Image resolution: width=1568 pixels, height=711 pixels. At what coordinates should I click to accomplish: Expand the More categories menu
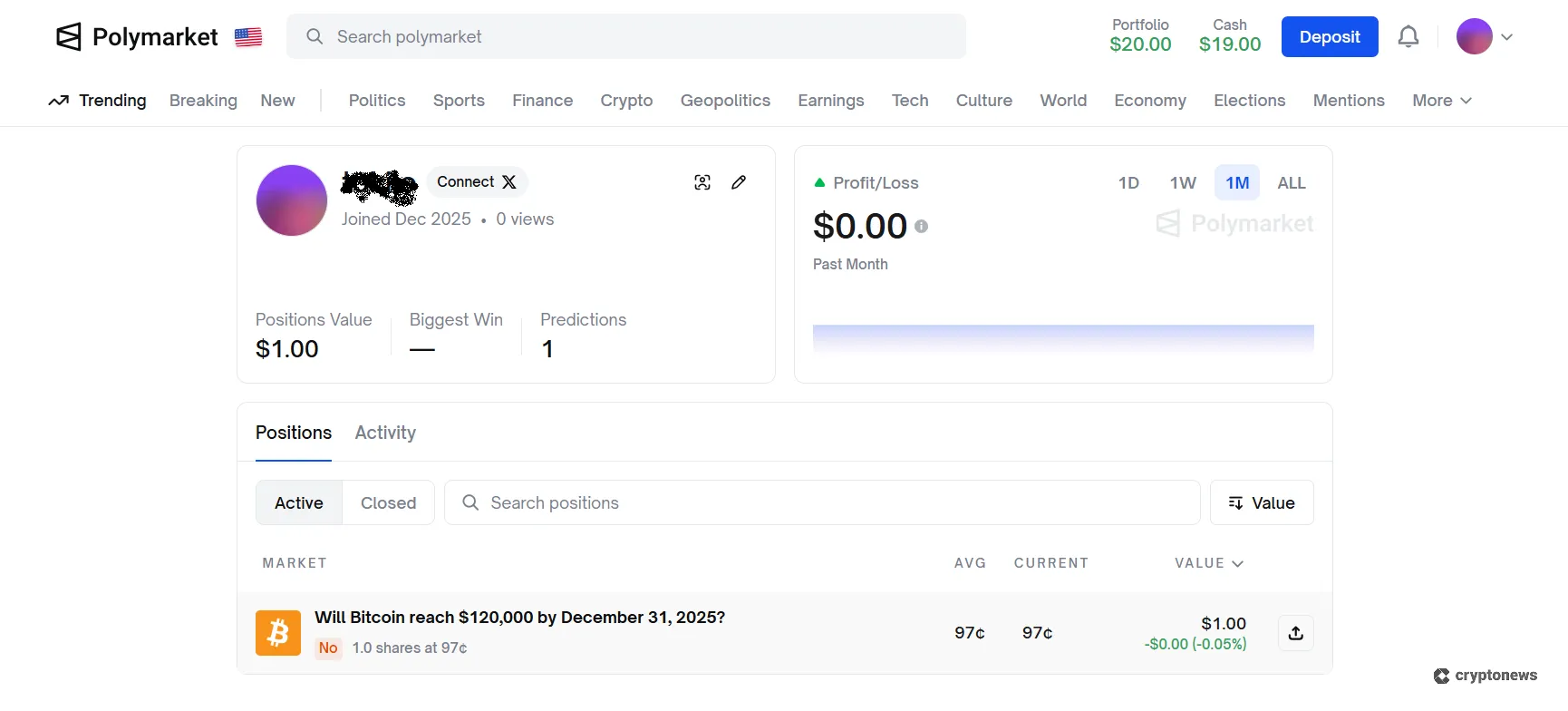(x=1441, y=101)
